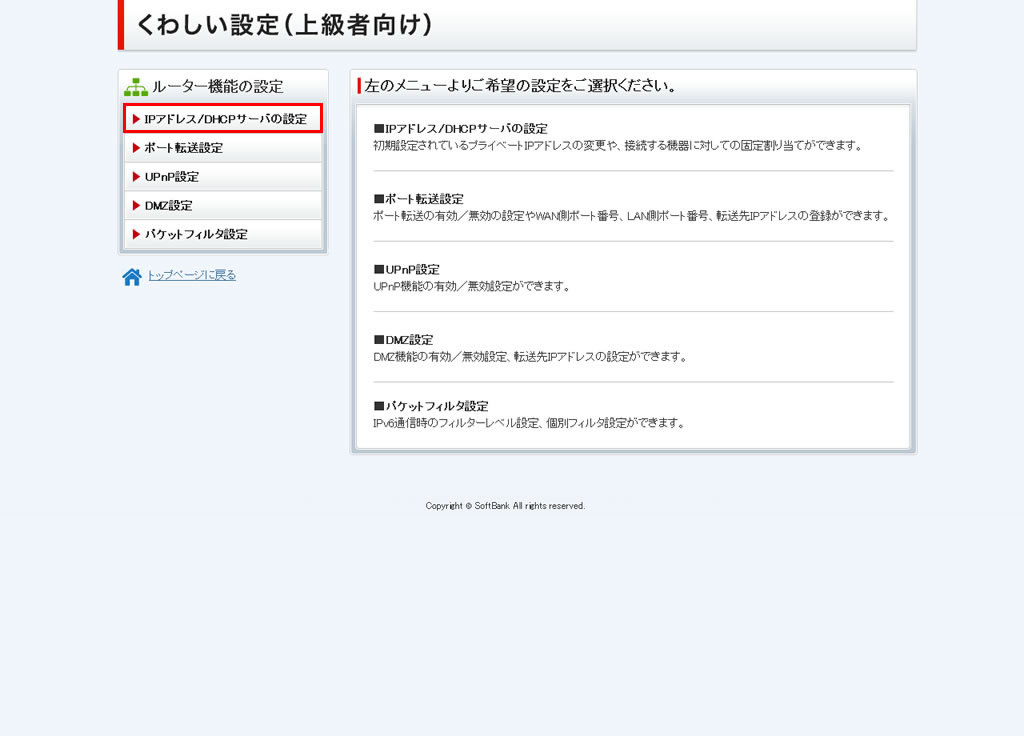Viewport: 1024px width, 736px height.
Task: Click red arrow beside sidebar パケットフィルタ設定
Action: coord(137,235)
